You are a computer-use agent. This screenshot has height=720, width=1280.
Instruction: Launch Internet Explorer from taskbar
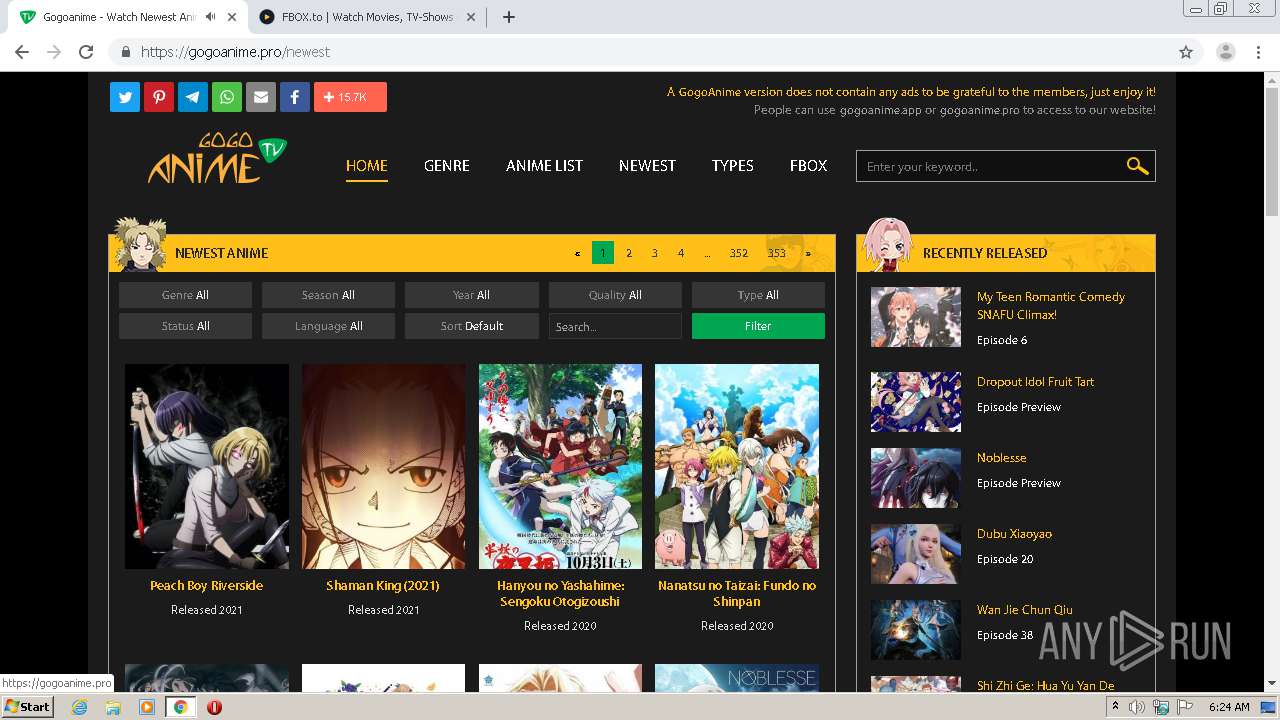[80, 707]
